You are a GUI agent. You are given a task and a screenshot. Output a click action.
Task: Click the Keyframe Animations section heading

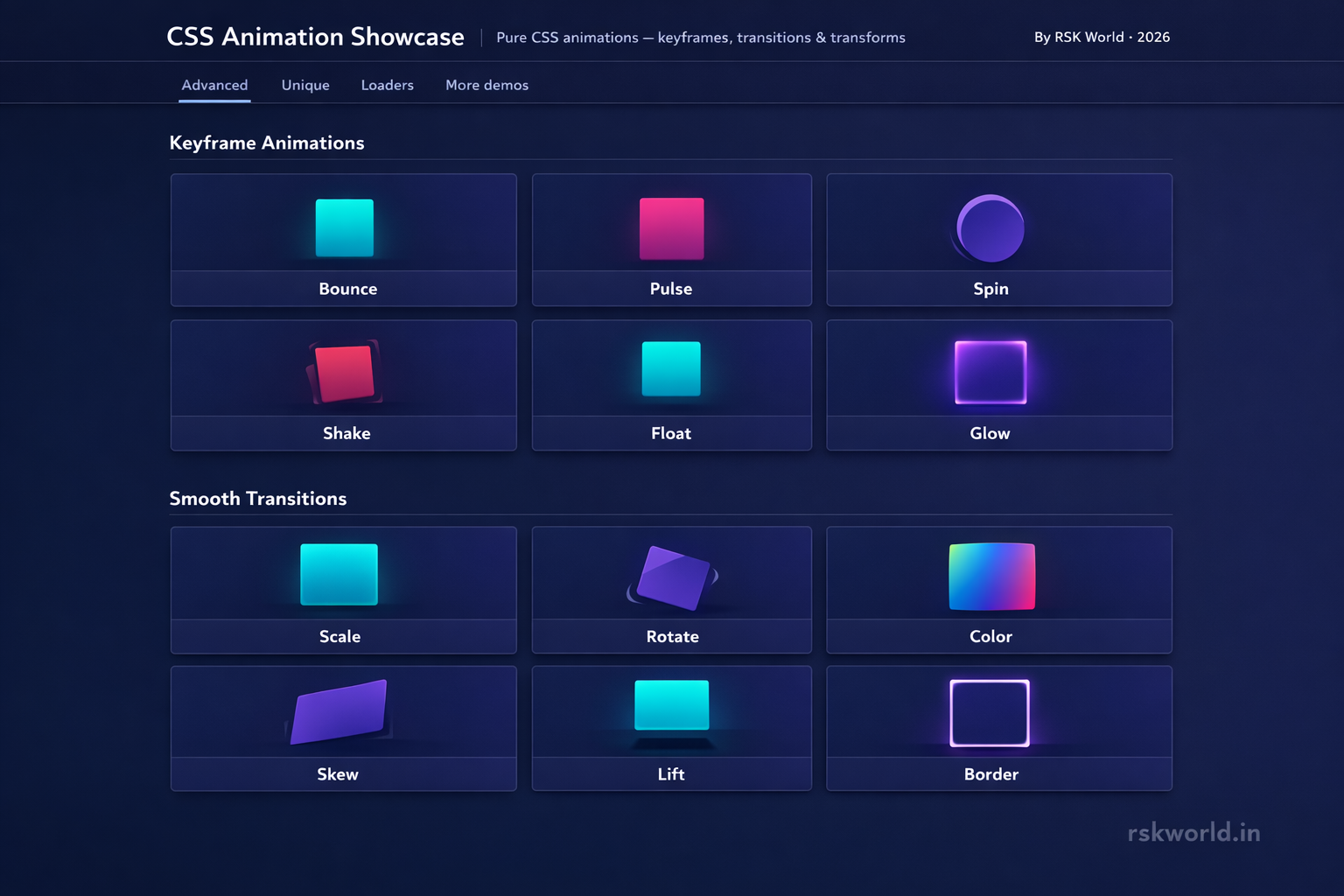pos(267,143)
